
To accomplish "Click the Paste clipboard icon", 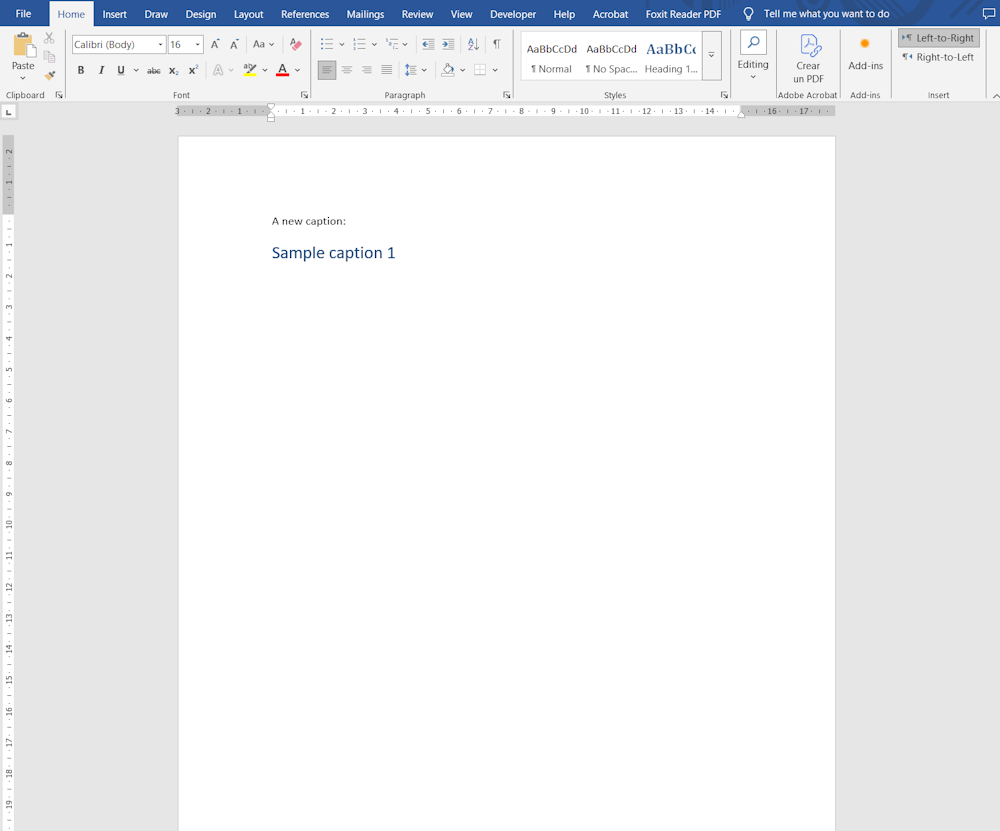I will 24,45.
